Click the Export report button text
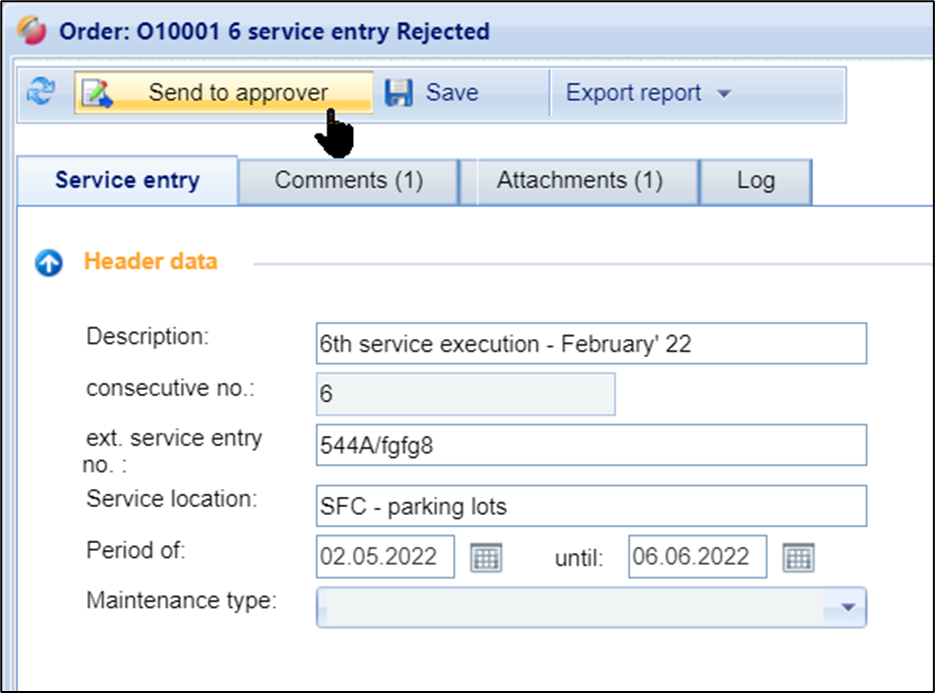This screenshot has width=935, height=693. click(633, 93)
